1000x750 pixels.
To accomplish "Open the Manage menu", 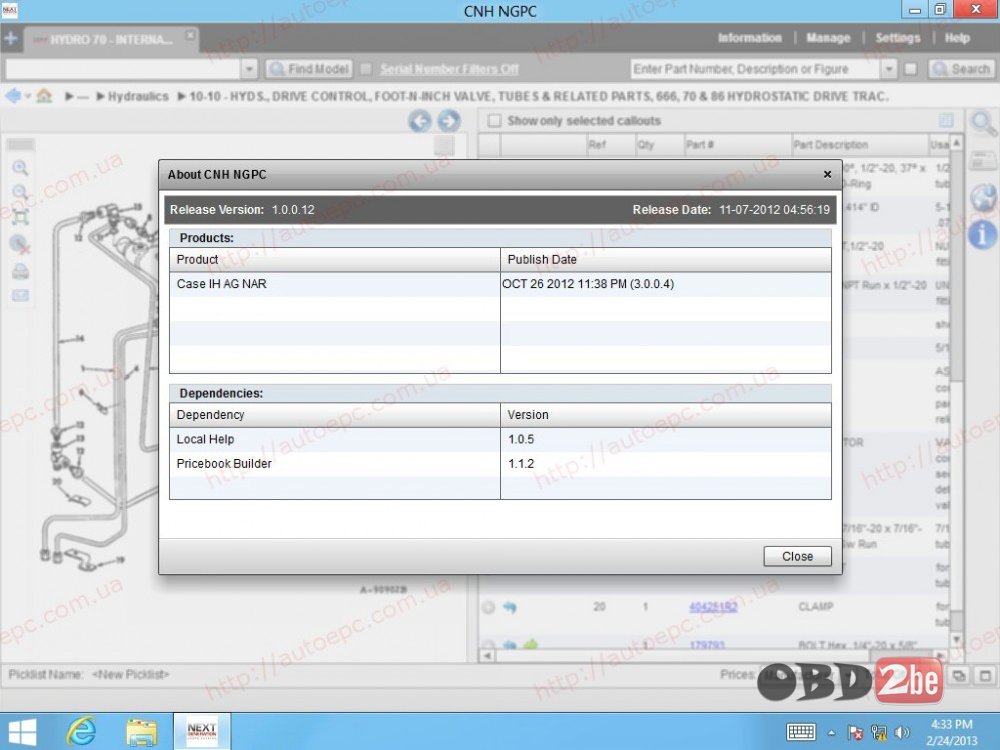I will tap(828, 38).
